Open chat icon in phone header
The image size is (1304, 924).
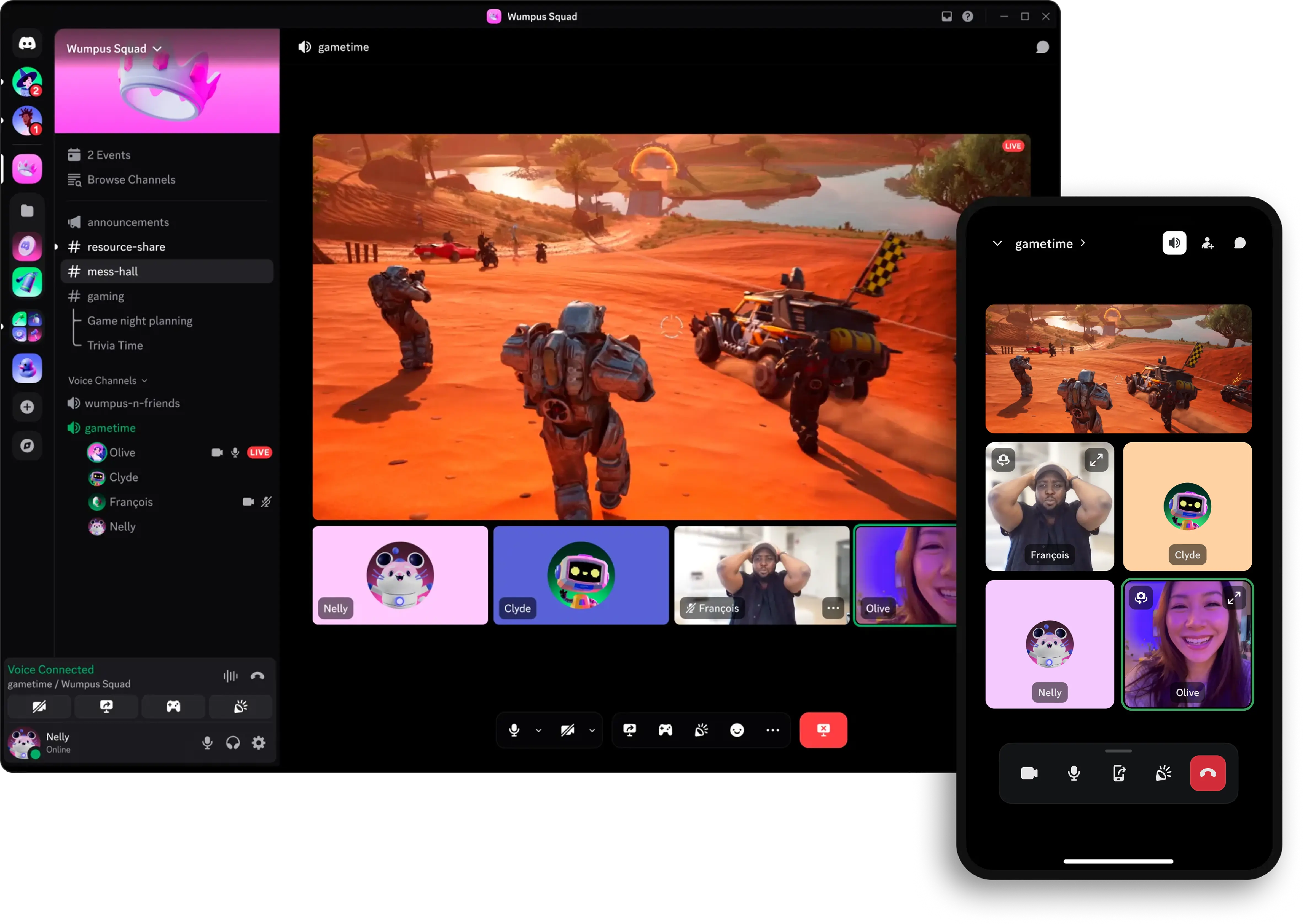(1239, 243)
